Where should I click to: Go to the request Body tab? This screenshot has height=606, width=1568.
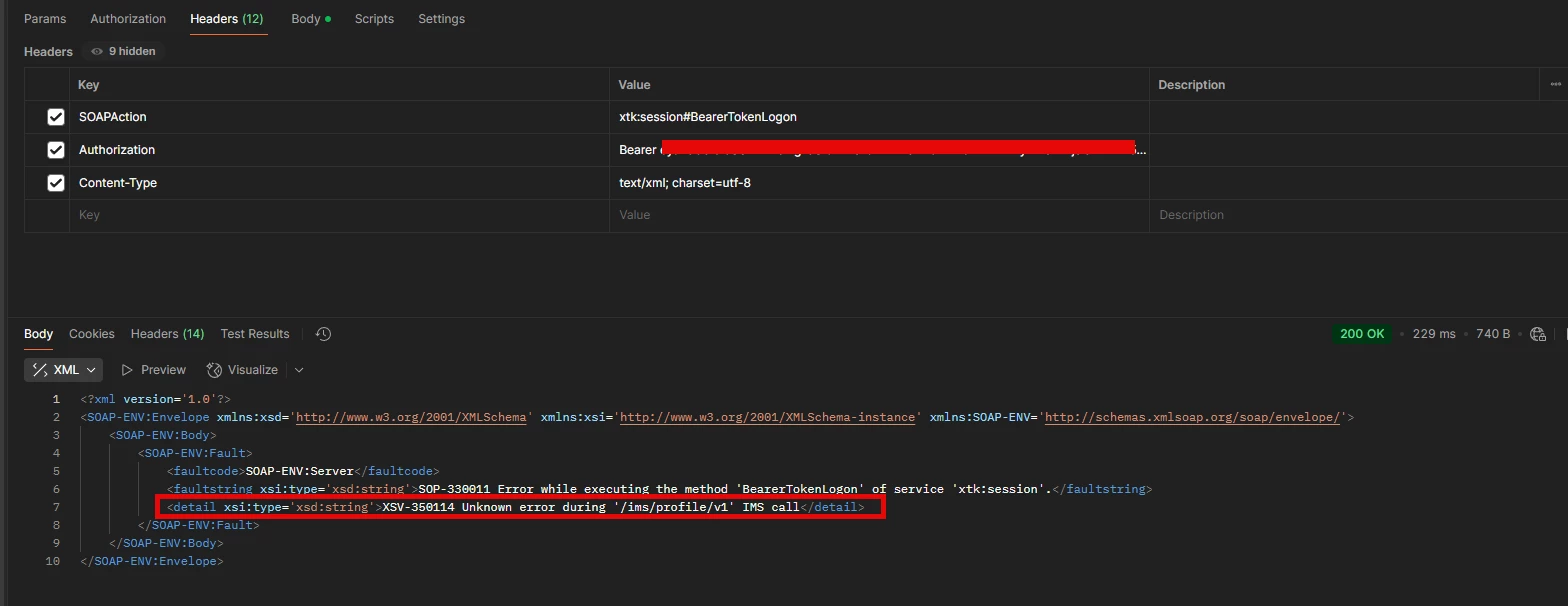tap(310, 19)
